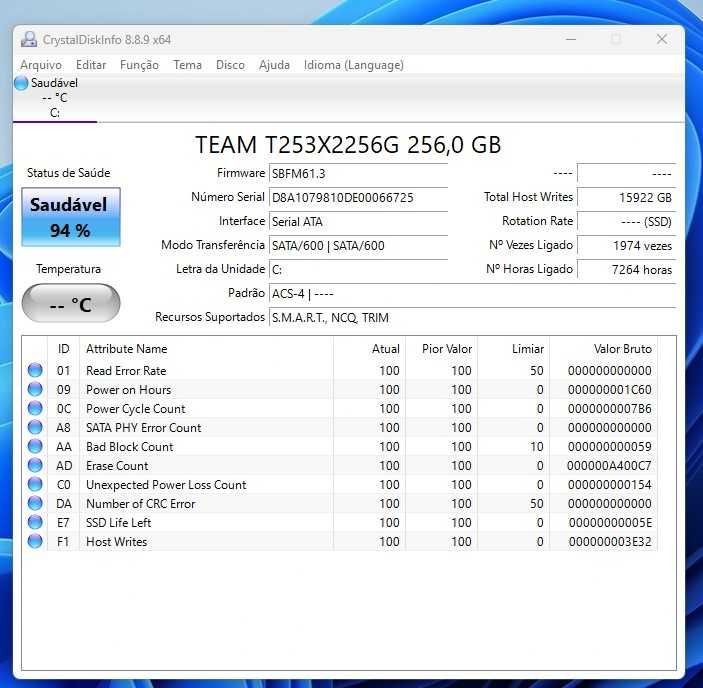Screen dimensions: 703x688
Task: Click the Valor Bruto column header
Action: click(604, 349)
